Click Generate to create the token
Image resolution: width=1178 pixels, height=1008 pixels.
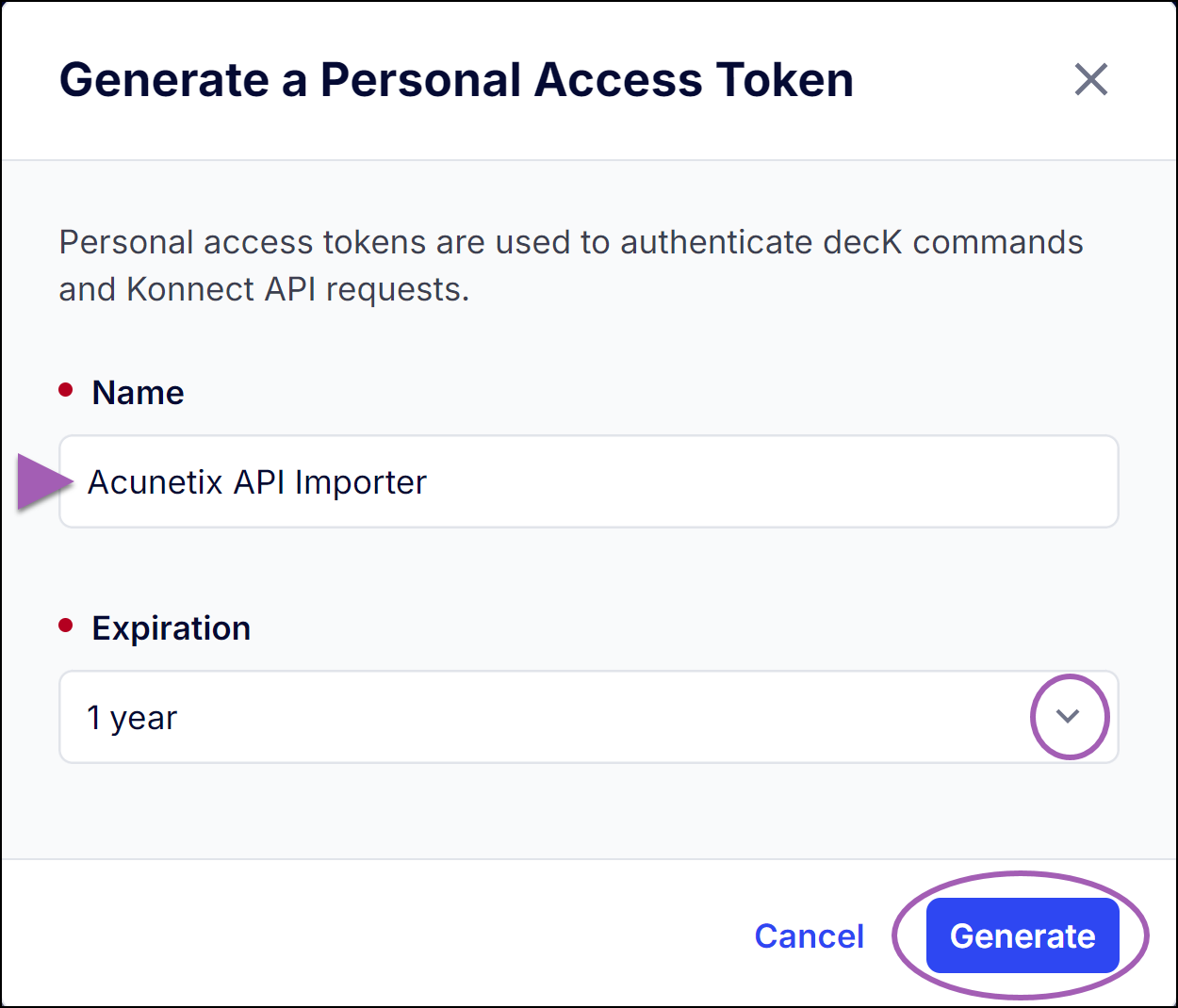point(1022,935)
